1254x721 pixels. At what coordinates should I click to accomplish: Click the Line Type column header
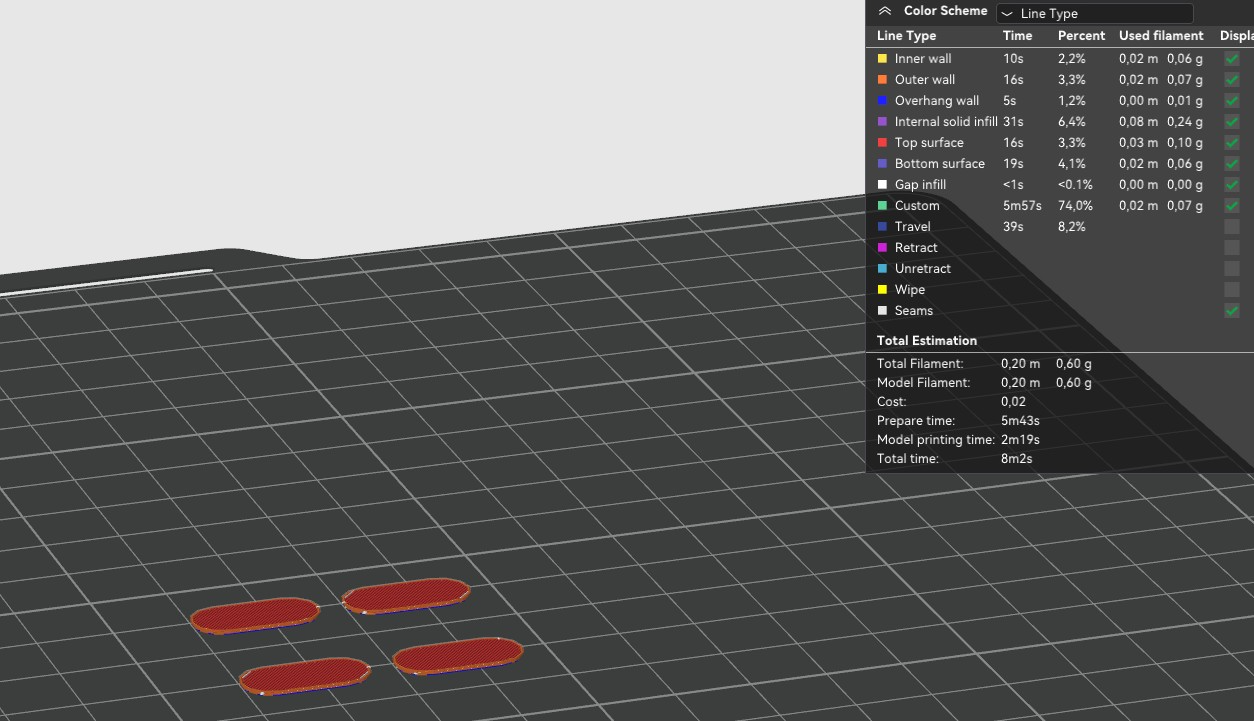(x=906, y=36)
